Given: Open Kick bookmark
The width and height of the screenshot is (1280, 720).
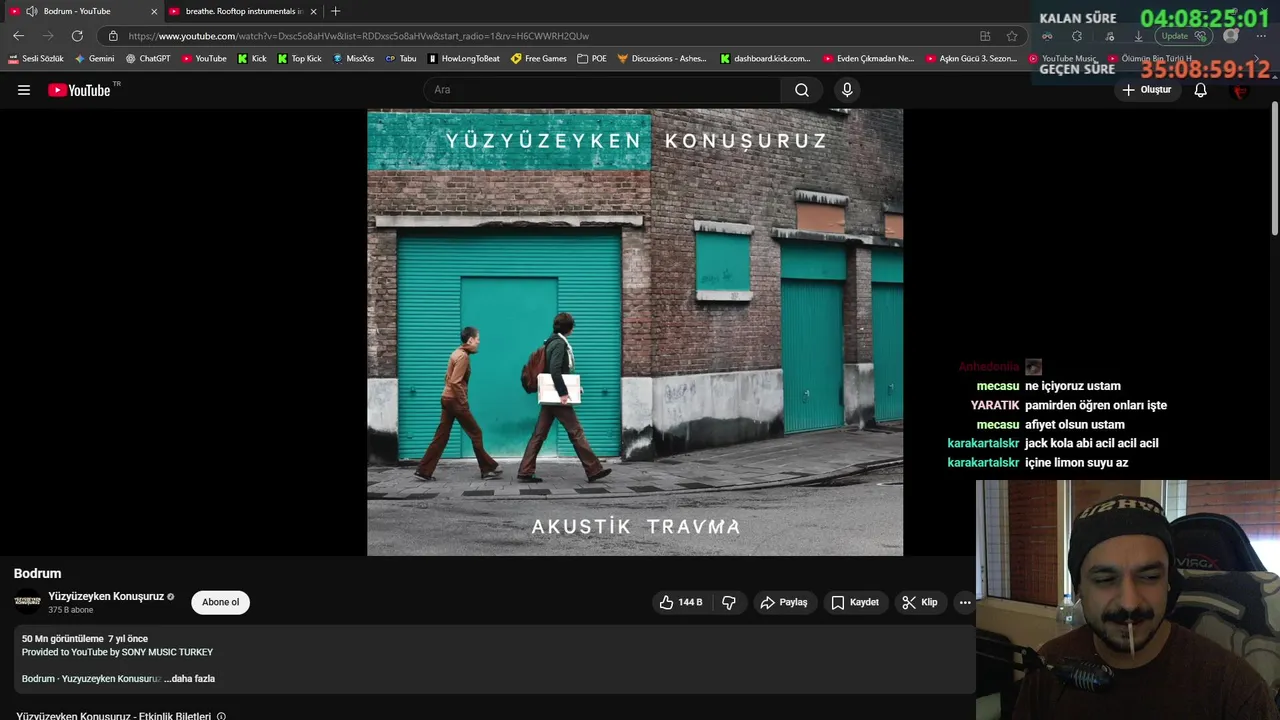Looking at the screenshot, I should tap(252, 59).
